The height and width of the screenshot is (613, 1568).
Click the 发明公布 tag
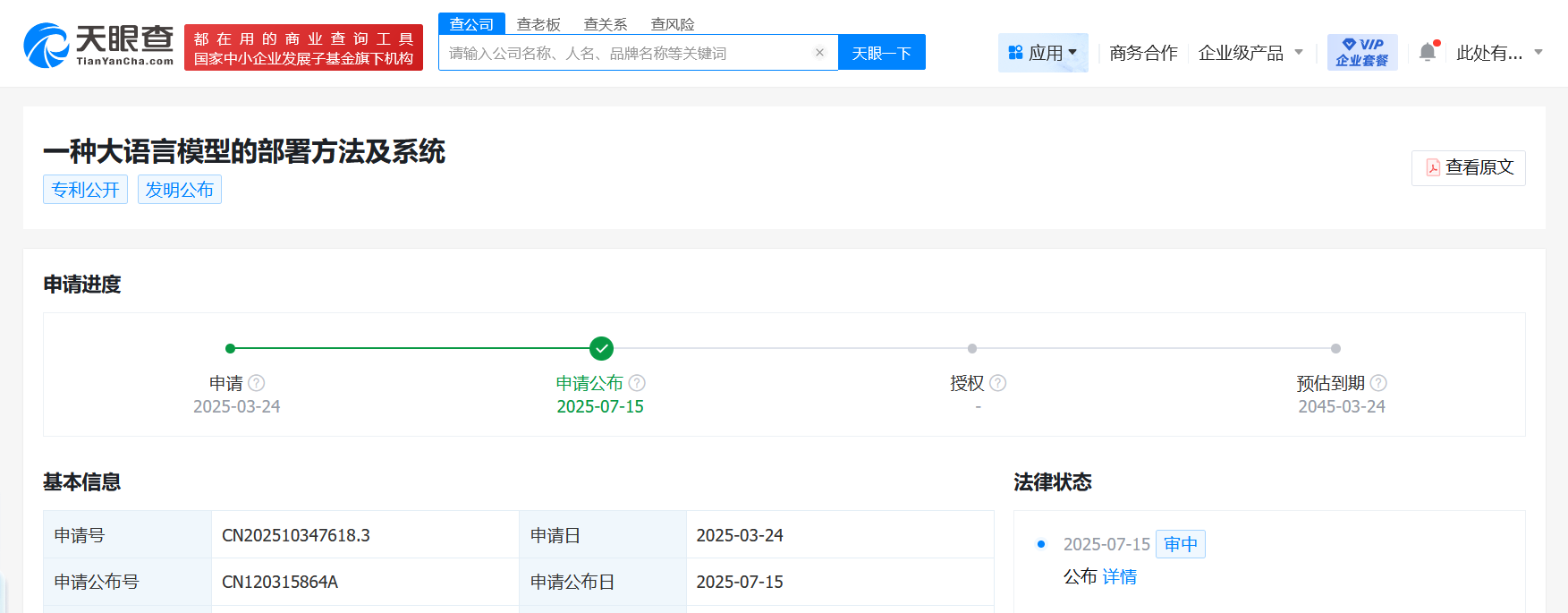180,190
